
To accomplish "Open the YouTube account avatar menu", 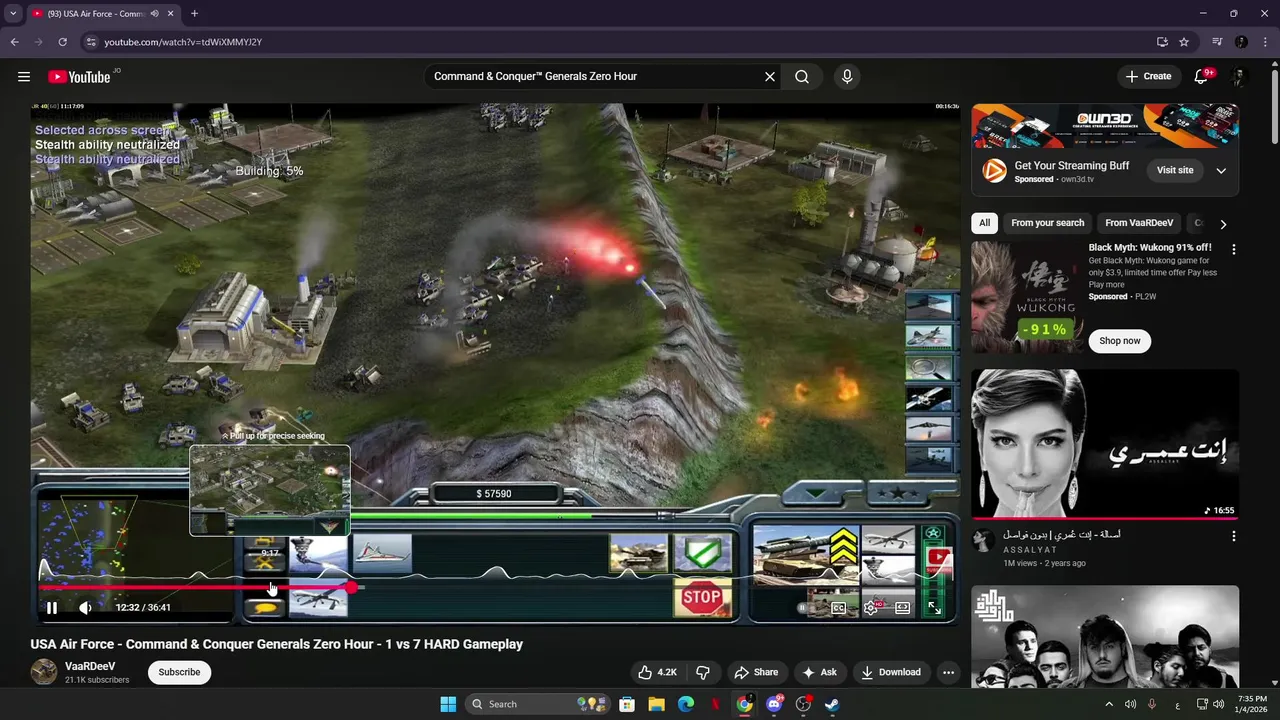I will click(1238, 77).
